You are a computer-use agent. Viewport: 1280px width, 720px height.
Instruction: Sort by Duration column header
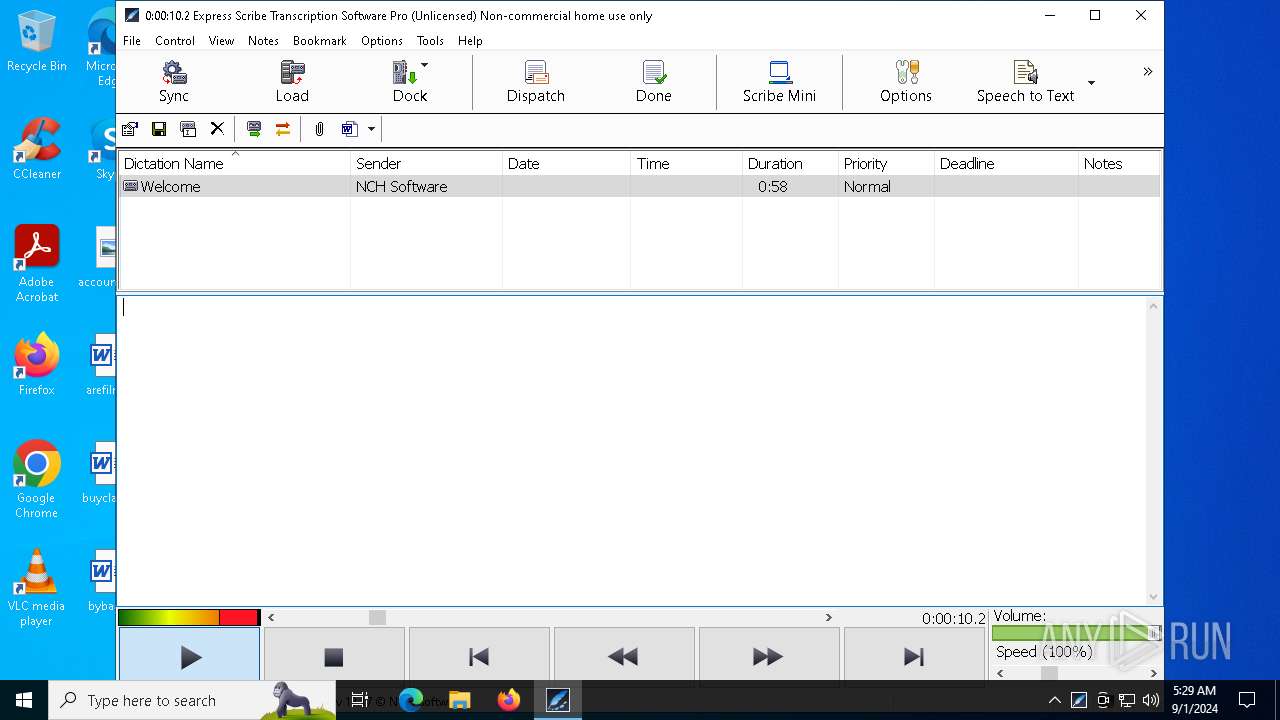click(790, 164)
